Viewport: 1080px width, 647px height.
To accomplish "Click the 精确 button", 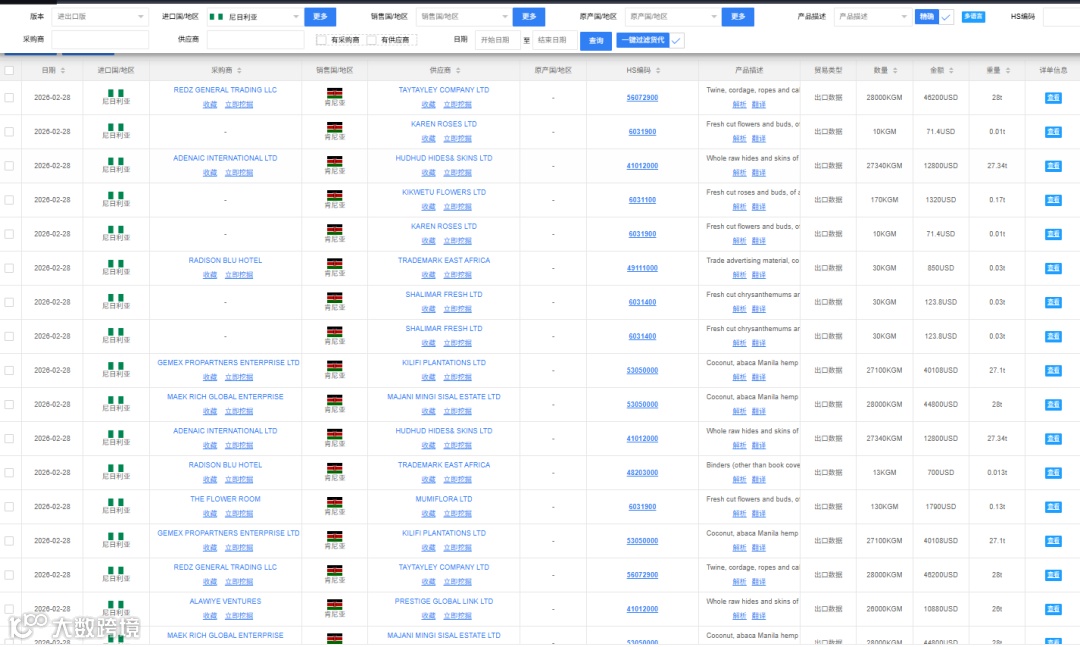I will point(926,17).
